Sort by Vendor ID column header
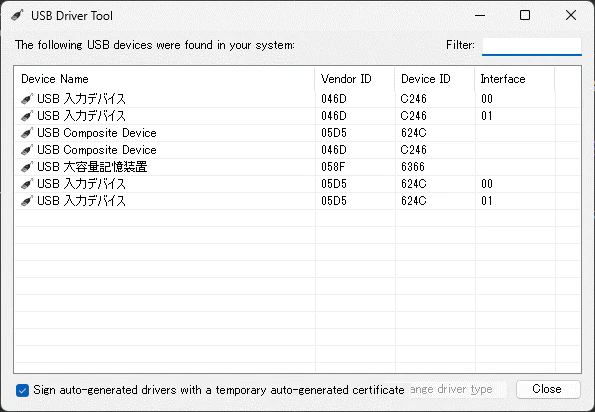Viewport: 595px width, 412px height. pyautogui.click(x=354, y=79)
